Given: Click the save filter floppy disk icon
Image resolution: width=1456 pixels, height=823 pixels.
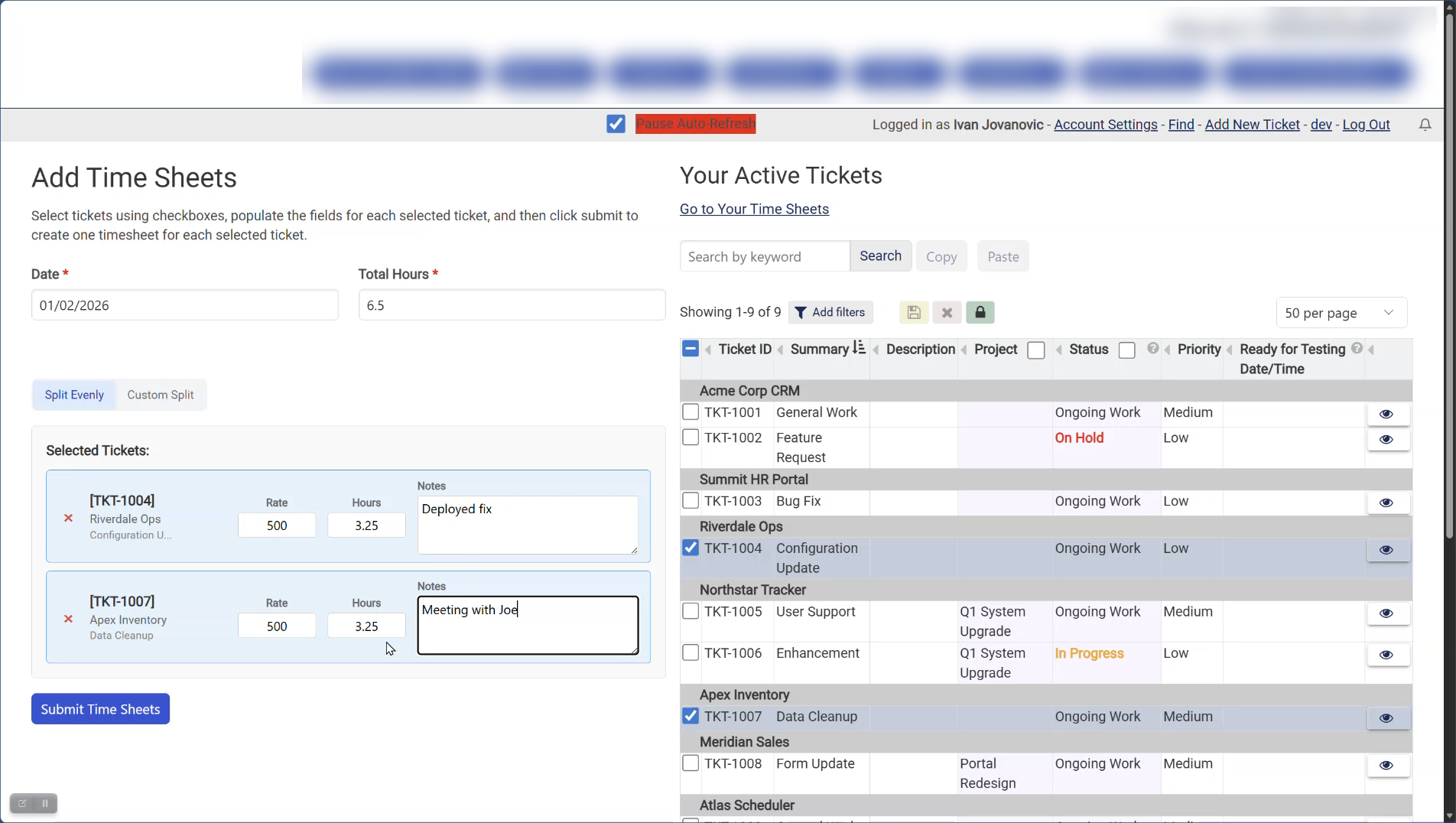Looking at the screenshot, I should [913, 313].
